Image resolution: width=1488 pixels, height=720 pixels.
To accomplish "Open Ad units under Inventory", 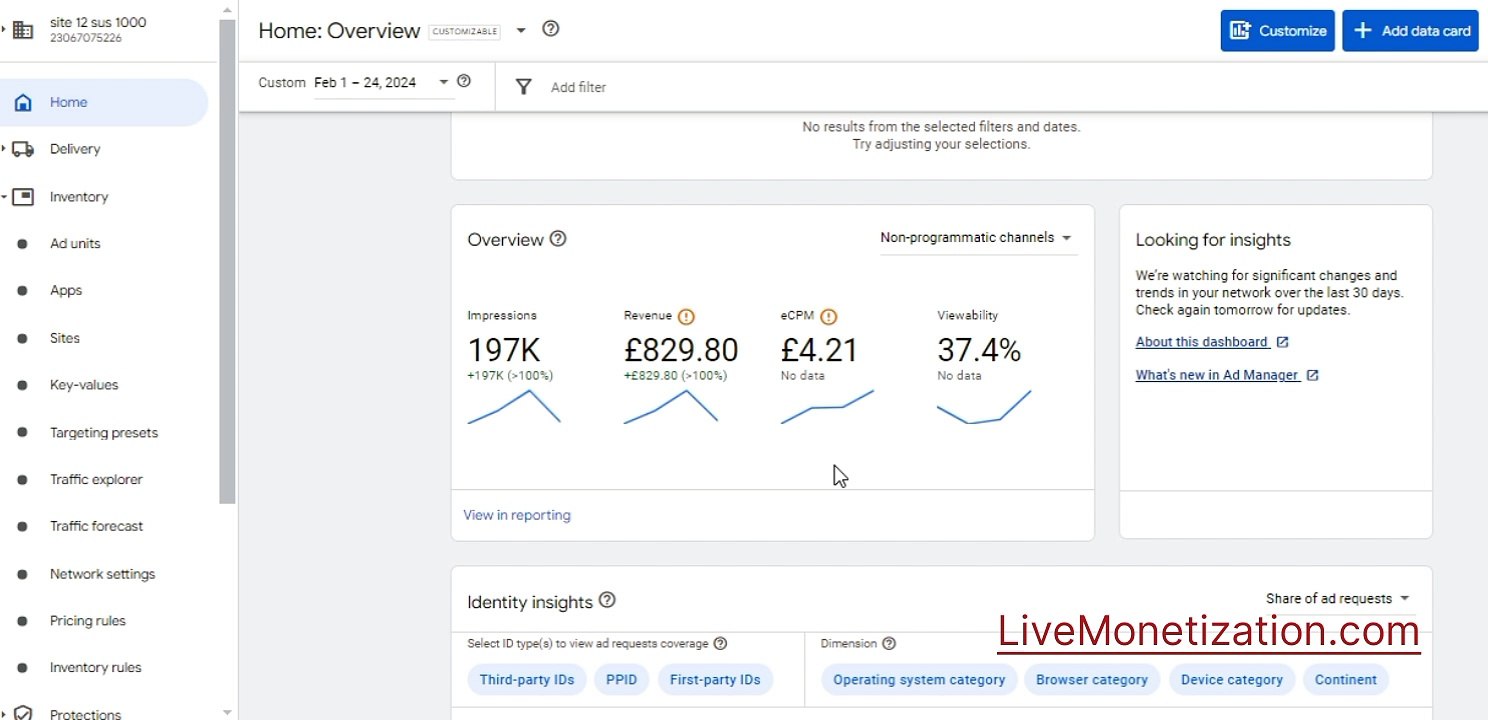I will (x=75, y=244).
